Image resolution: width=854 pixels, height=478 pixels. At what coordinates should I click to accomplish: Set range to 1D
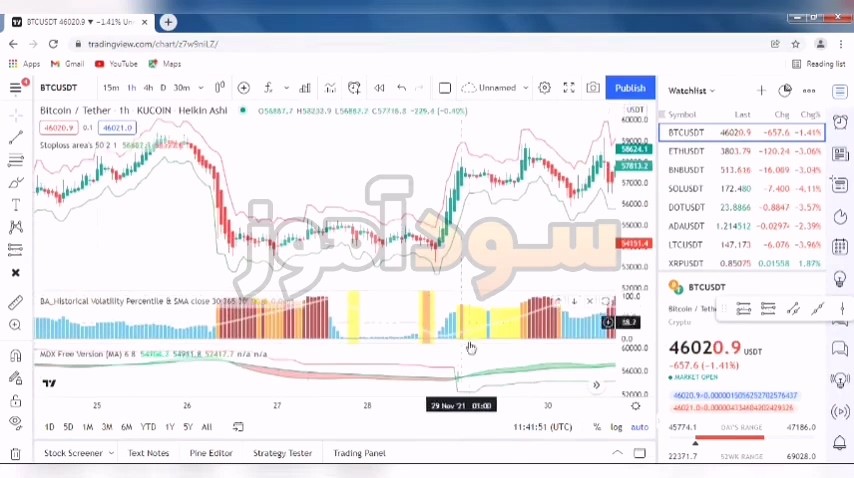(x=49, y=427)
